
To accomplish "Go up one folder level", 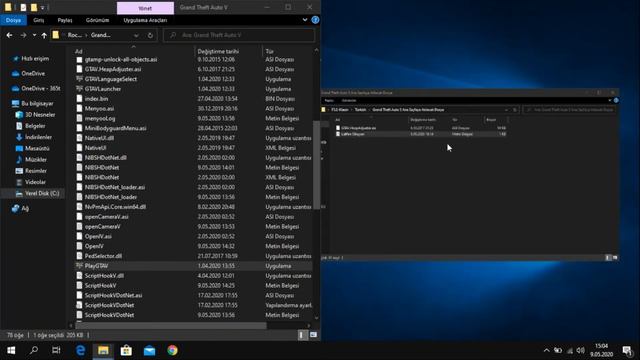I will [x=44, y=36].
